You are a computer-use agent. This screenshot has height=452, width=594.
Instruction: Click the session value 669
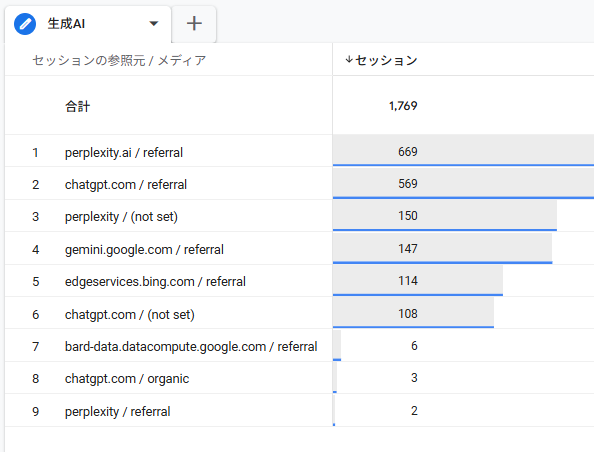click(408, 152)
